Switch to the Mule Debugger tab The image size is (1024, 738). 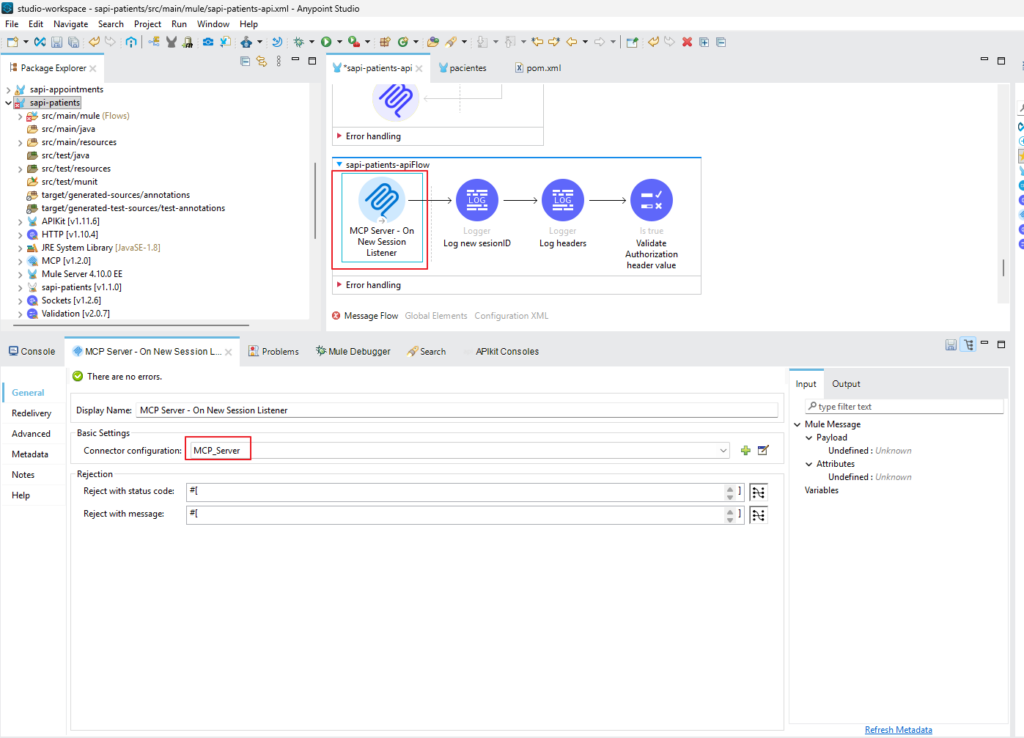(x=353, y=351)
